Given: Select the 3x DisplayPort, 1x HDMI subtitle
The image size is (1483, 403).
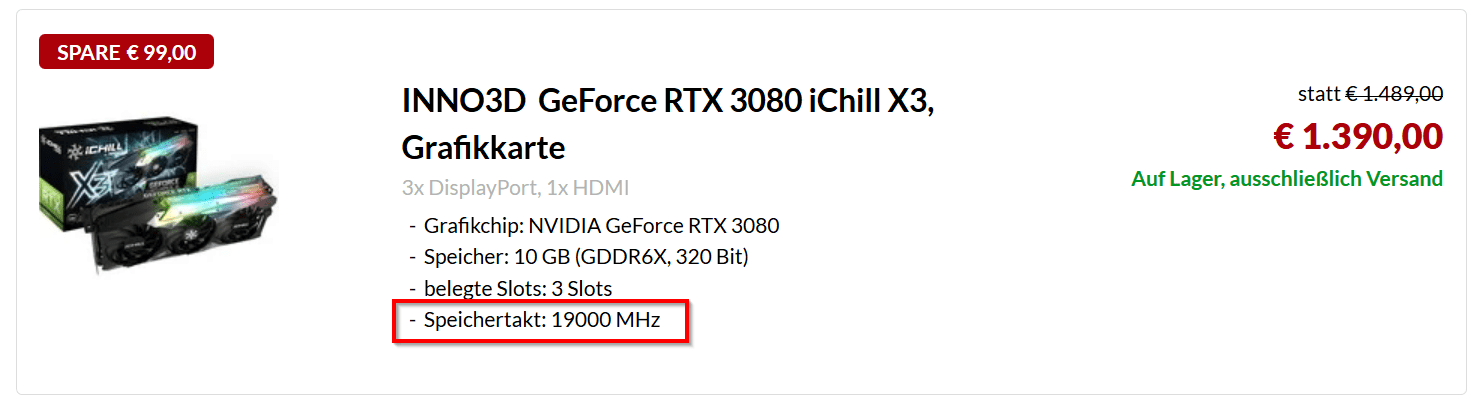Looking at the screenshot, I should pos(515,187).
